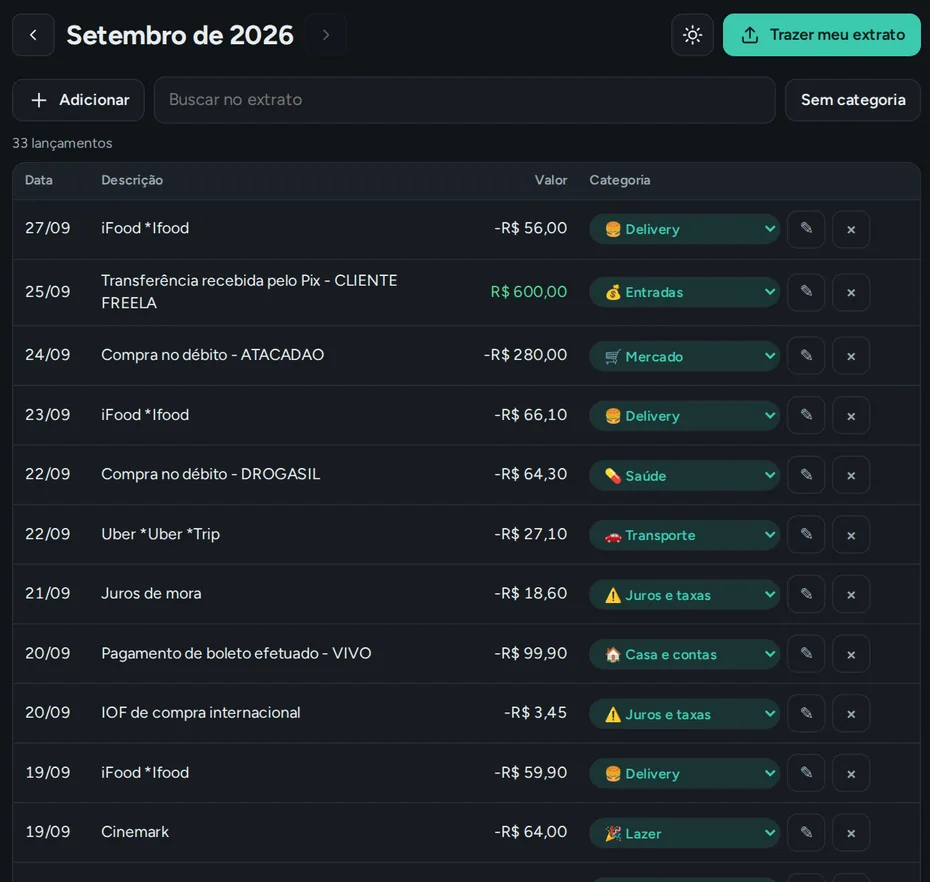
Task: Delete the Uber Trip entry
Action: [851, 534]
